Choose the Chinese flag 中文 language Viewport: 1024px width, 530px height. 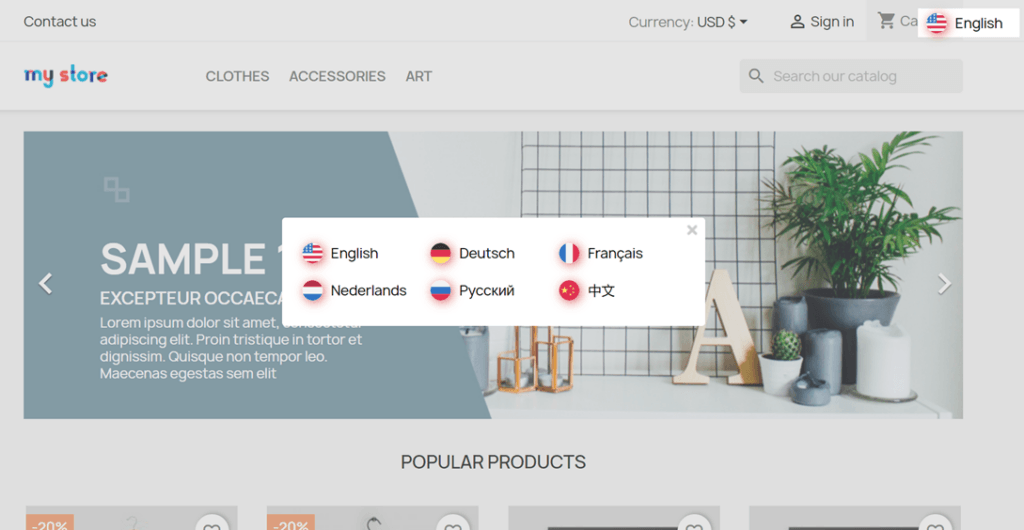coord(588,291)
